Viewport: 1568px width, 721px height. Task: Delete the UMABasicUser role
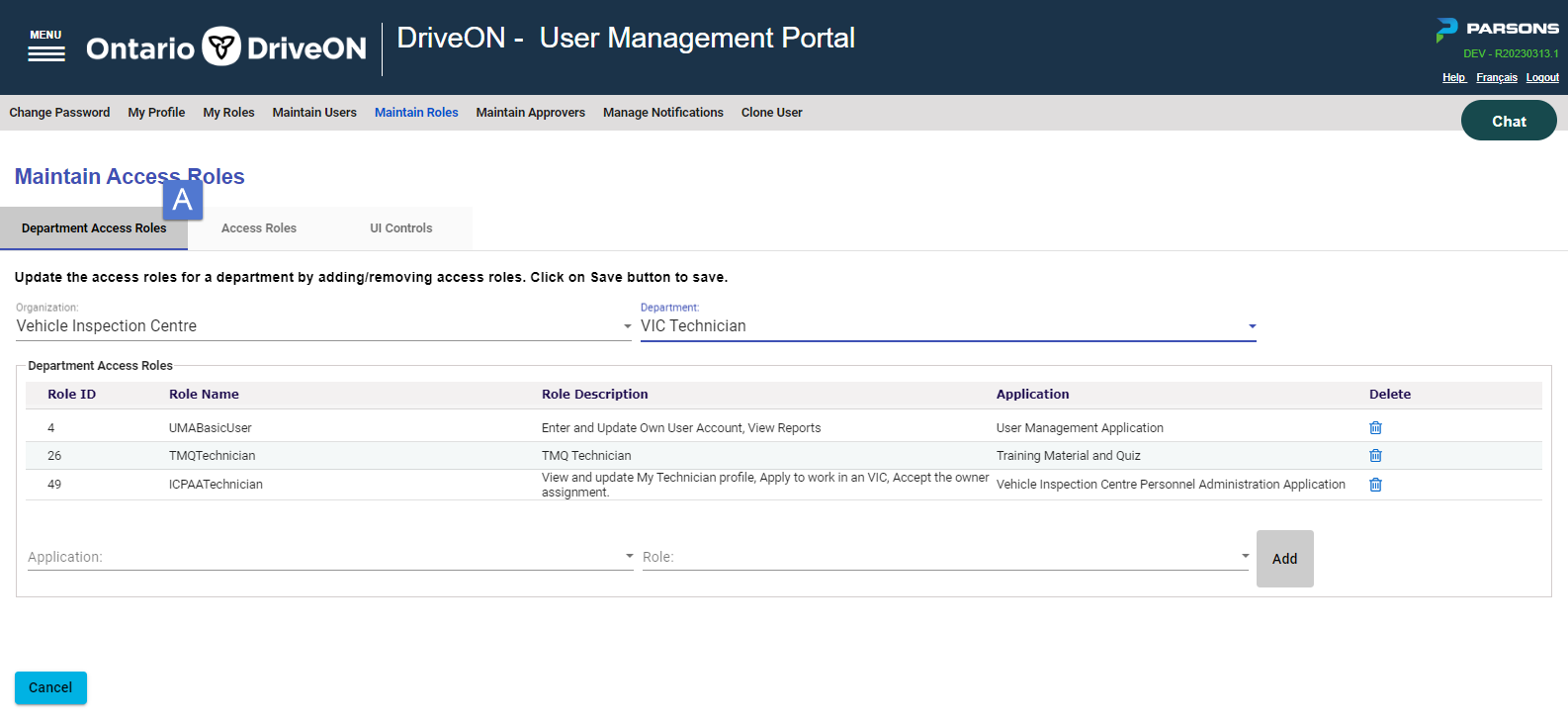click(x=1375, y=427)
